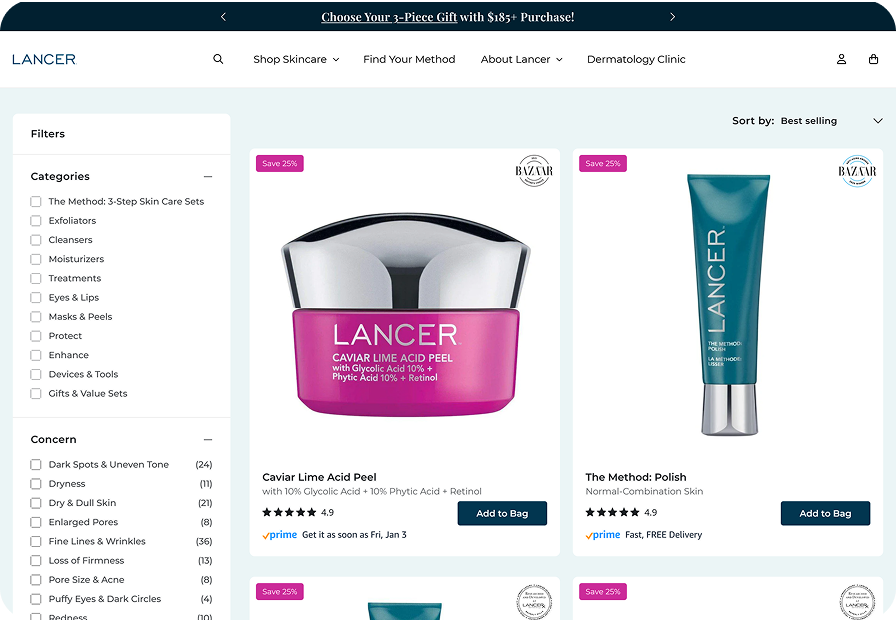This screenshot has height=620, width=896.
Task: Open the About Lancer menu
Action: point(521,59)
